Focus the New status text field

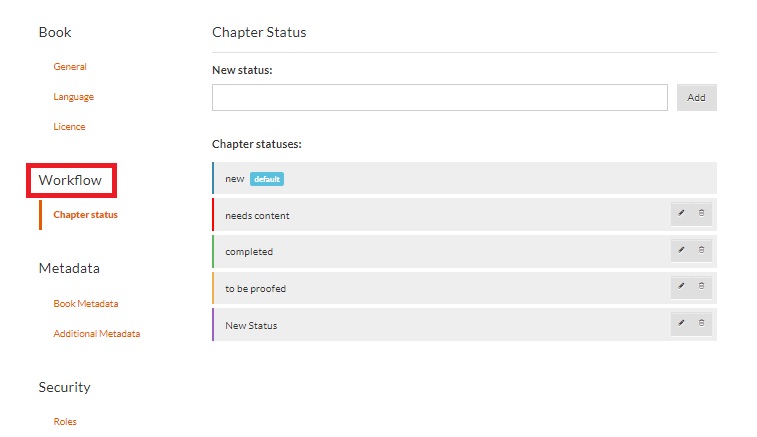pyautogui.click(x=439, y=97)
